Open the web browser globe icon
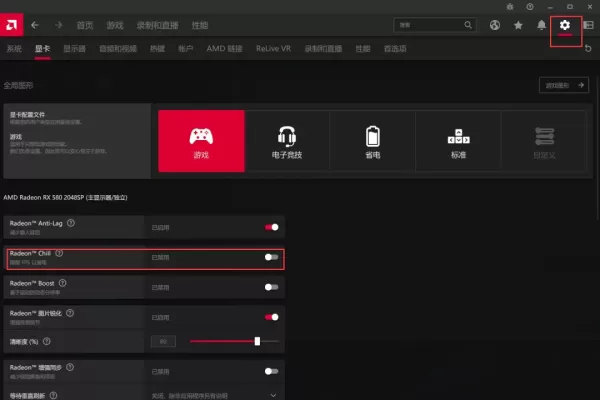This screenshot has width=600, height=400. (x=495, y=25)
